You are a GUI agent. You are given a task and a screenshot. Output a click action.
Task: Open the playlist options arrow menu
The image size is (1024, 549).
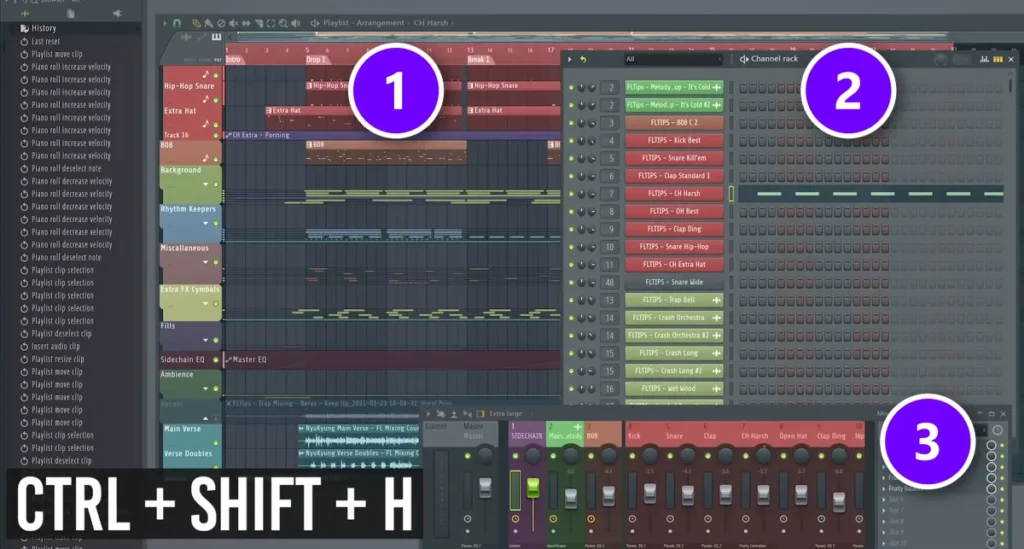[x=165, y=23]
